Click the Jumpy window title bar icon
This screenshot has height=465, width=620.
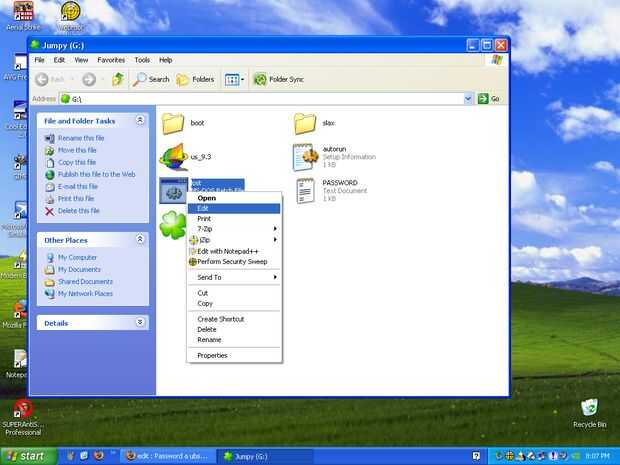click(x=36, y=45)
